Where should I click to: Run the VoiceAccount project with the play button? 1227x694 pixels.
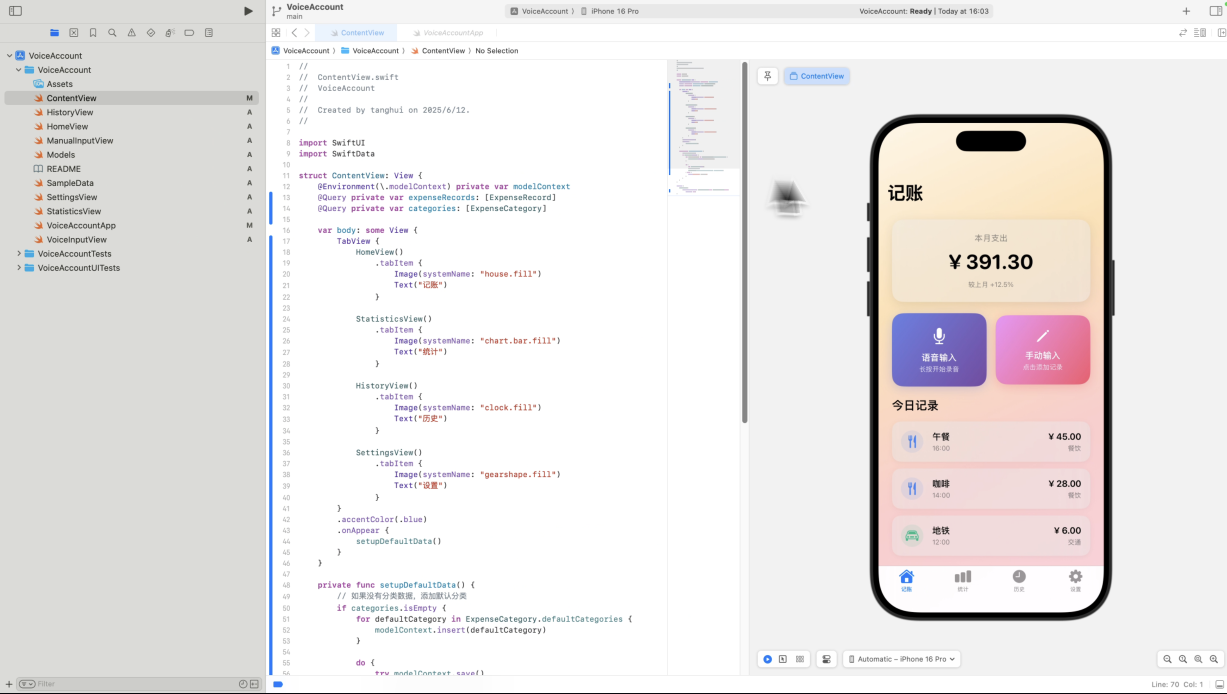pyautogui.click(x=248, y=11)
